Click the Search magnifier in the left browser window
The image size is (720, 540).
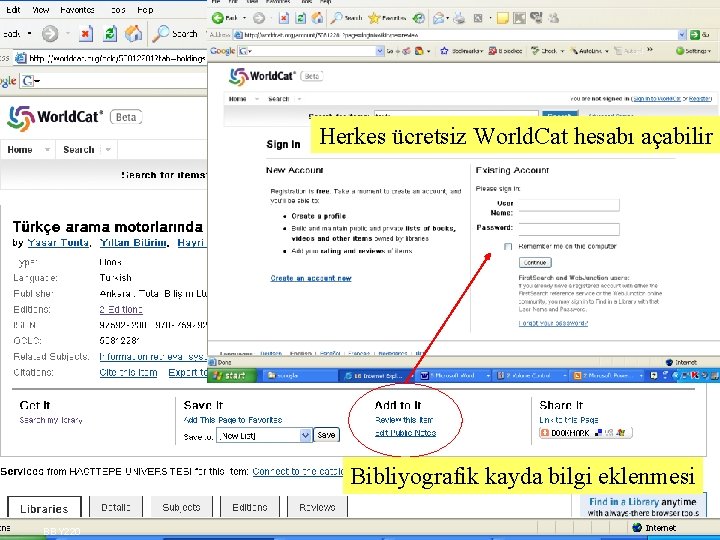(x=161, y=34)
